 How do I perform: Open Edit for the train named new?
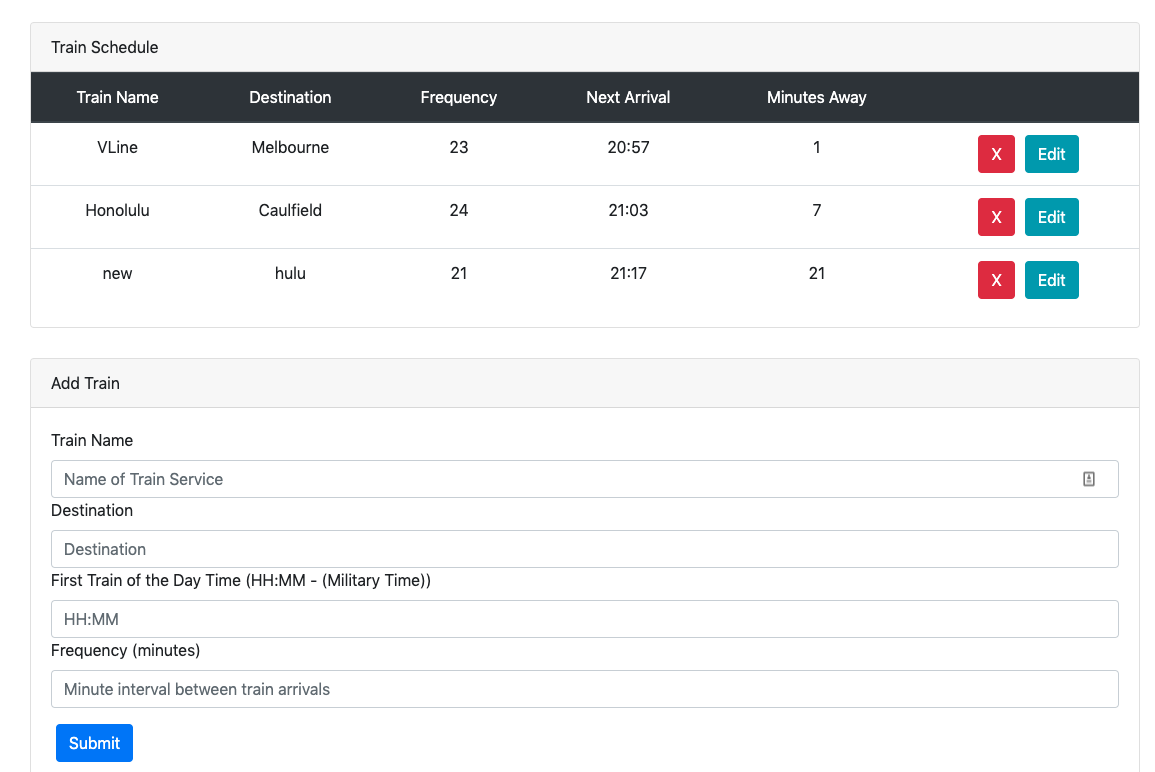(x=1051, y=280)
